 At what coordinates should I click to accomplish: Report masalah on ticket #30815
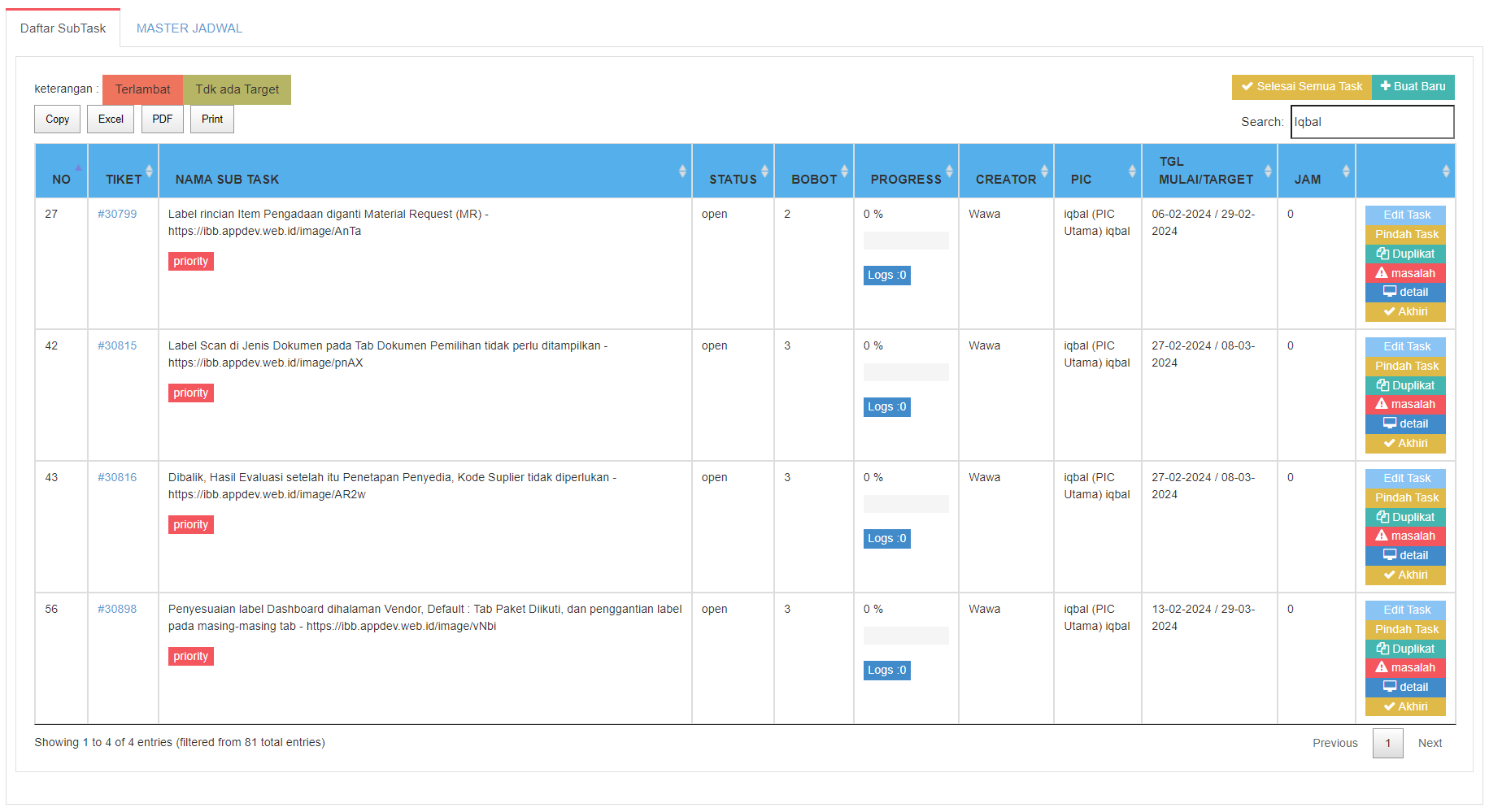[x=1404, y=404]
